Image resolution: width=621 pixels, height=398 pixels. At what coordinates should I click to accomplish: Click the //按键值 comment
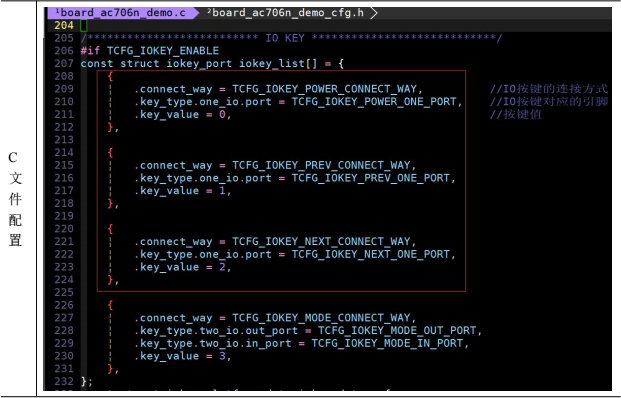(x=516, y=114)
